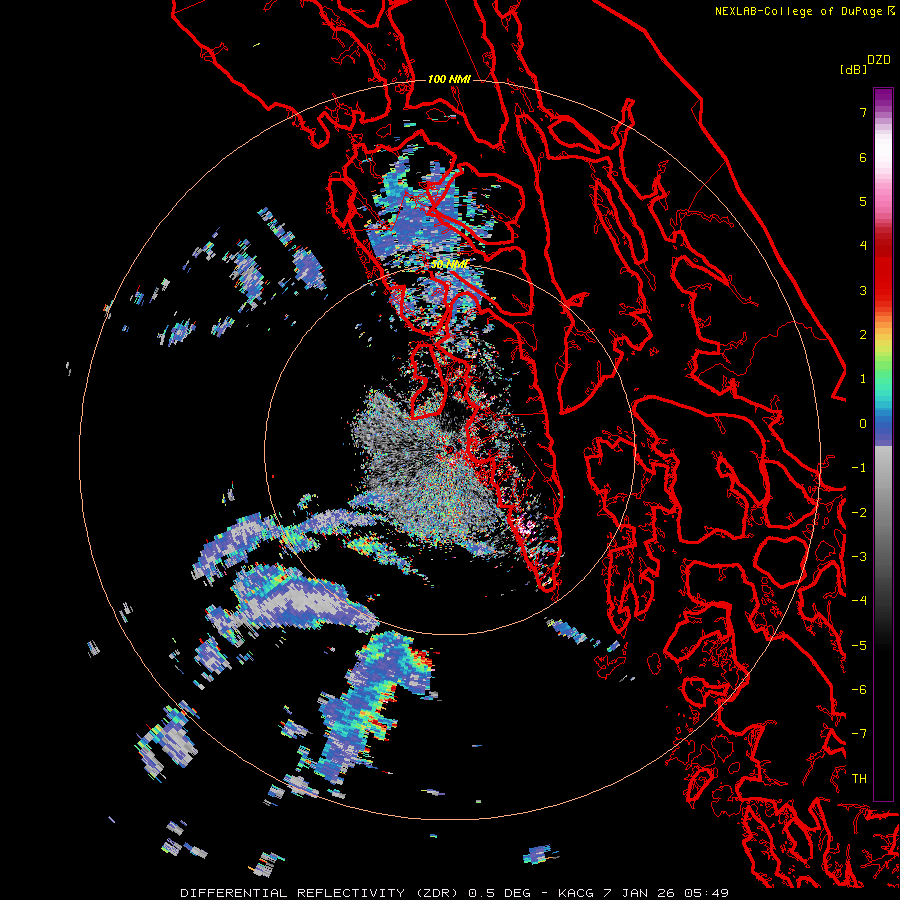Click the 7 JAN 26 date text
900x900 pixels.
[637, 893]
